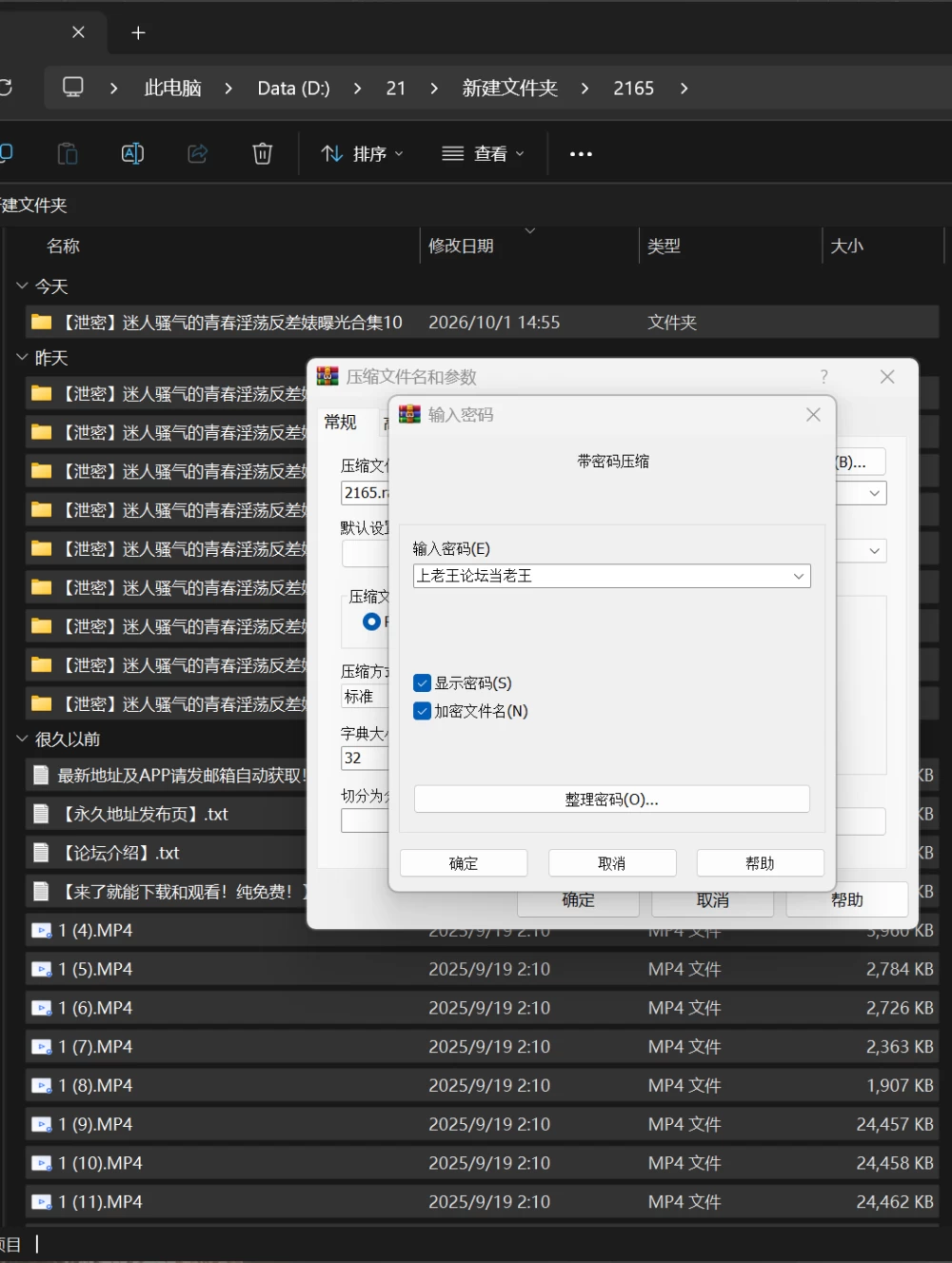Click the 2026/10/1 14:55 date cell
The width and height of the screenshot is (952, 1263).
click(494, 323)
